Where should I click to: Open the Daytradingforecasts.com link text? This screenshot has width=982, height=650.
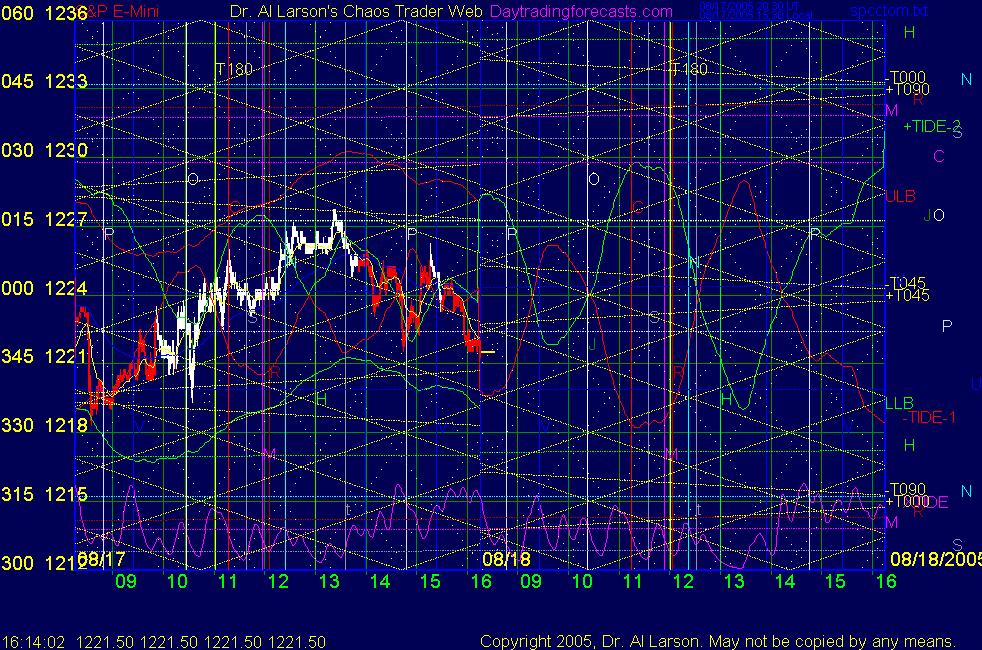(581, 11)
